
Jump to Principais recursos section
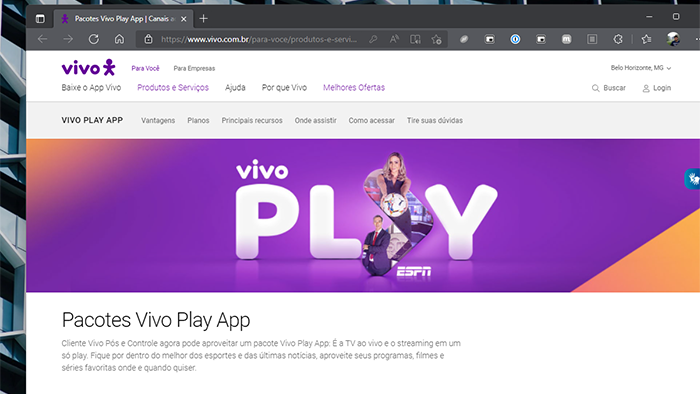click(252, 120)
